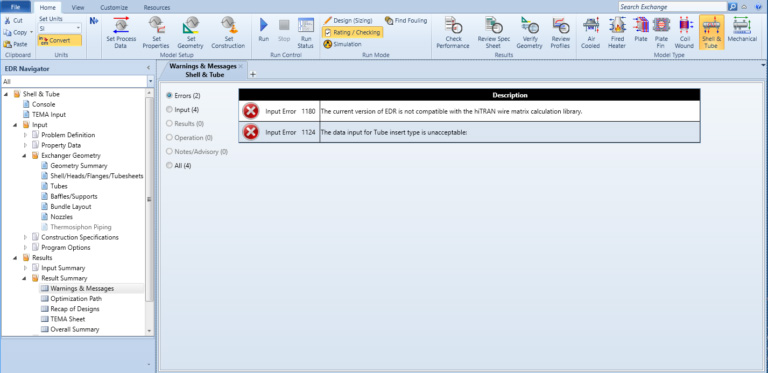This screenshot has width=768, height=373.
Task: Switch to the Resources ribbon tab
Action: [x=157, y=7]
